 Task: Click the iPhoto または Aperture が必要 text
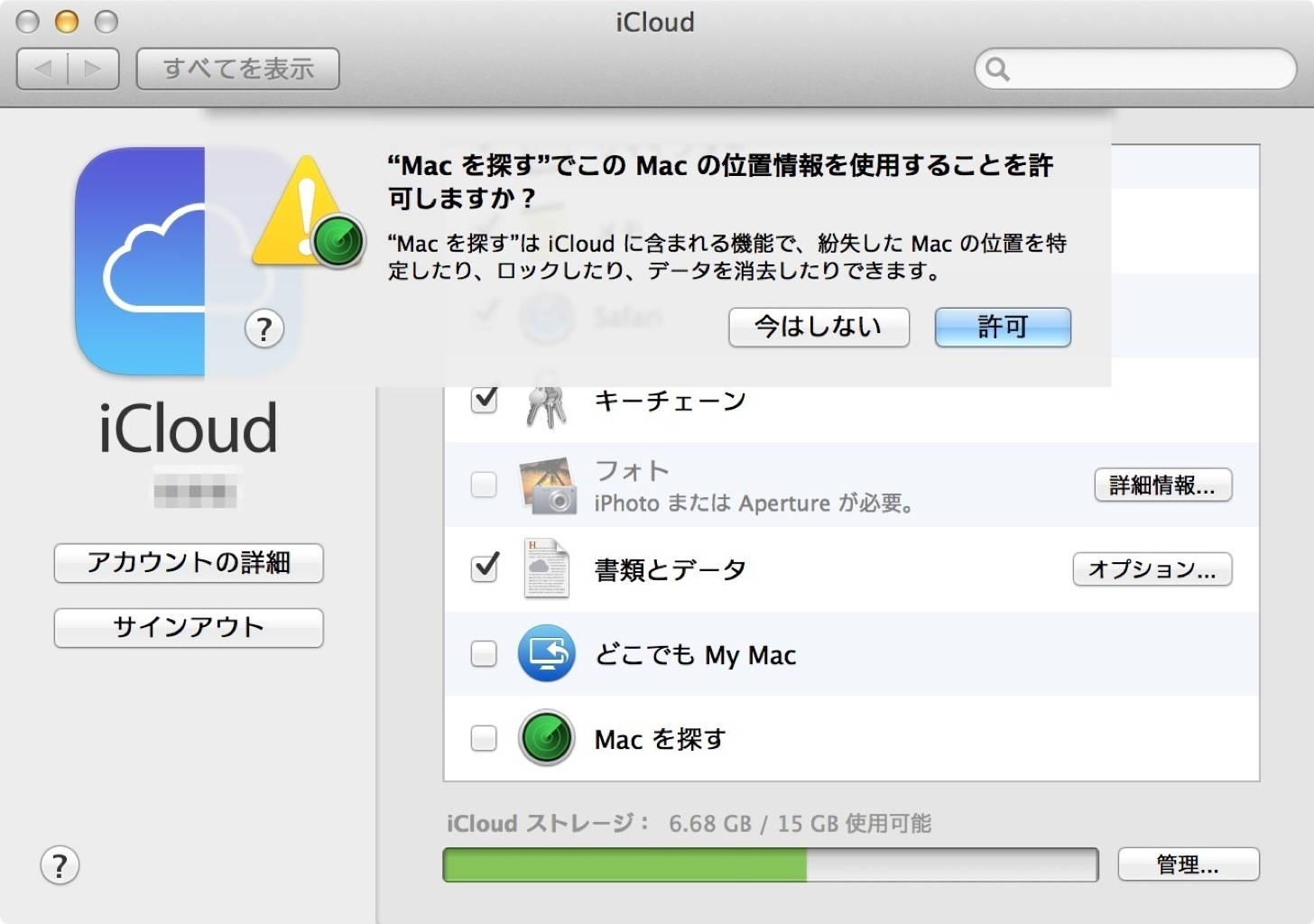pyautogui.click(x=754, y=503)
